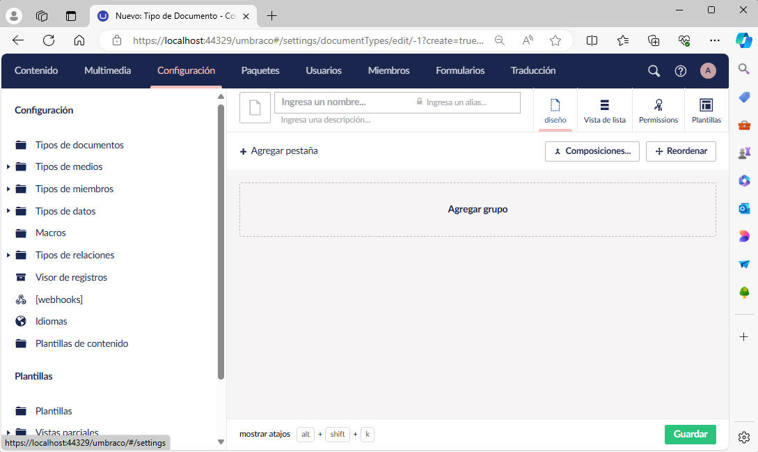Click the Idiomas globe icon

coord(21,321)
